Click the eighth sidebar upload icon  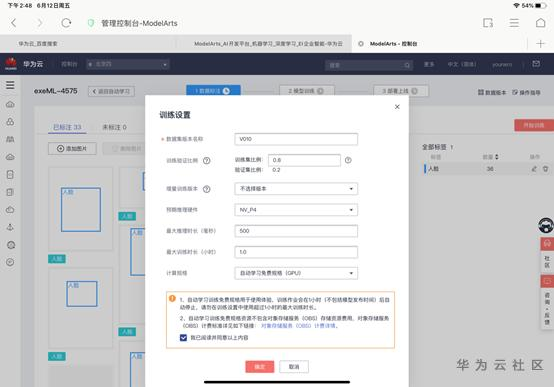pos(10,227)
